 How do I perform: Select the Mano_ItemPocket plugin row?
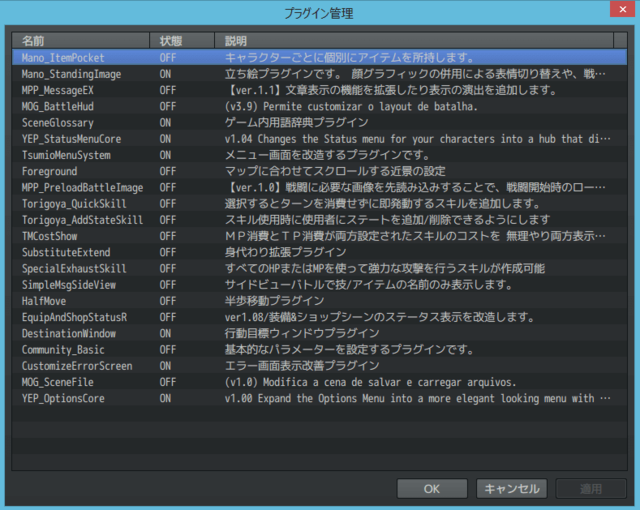pos(320,58)
